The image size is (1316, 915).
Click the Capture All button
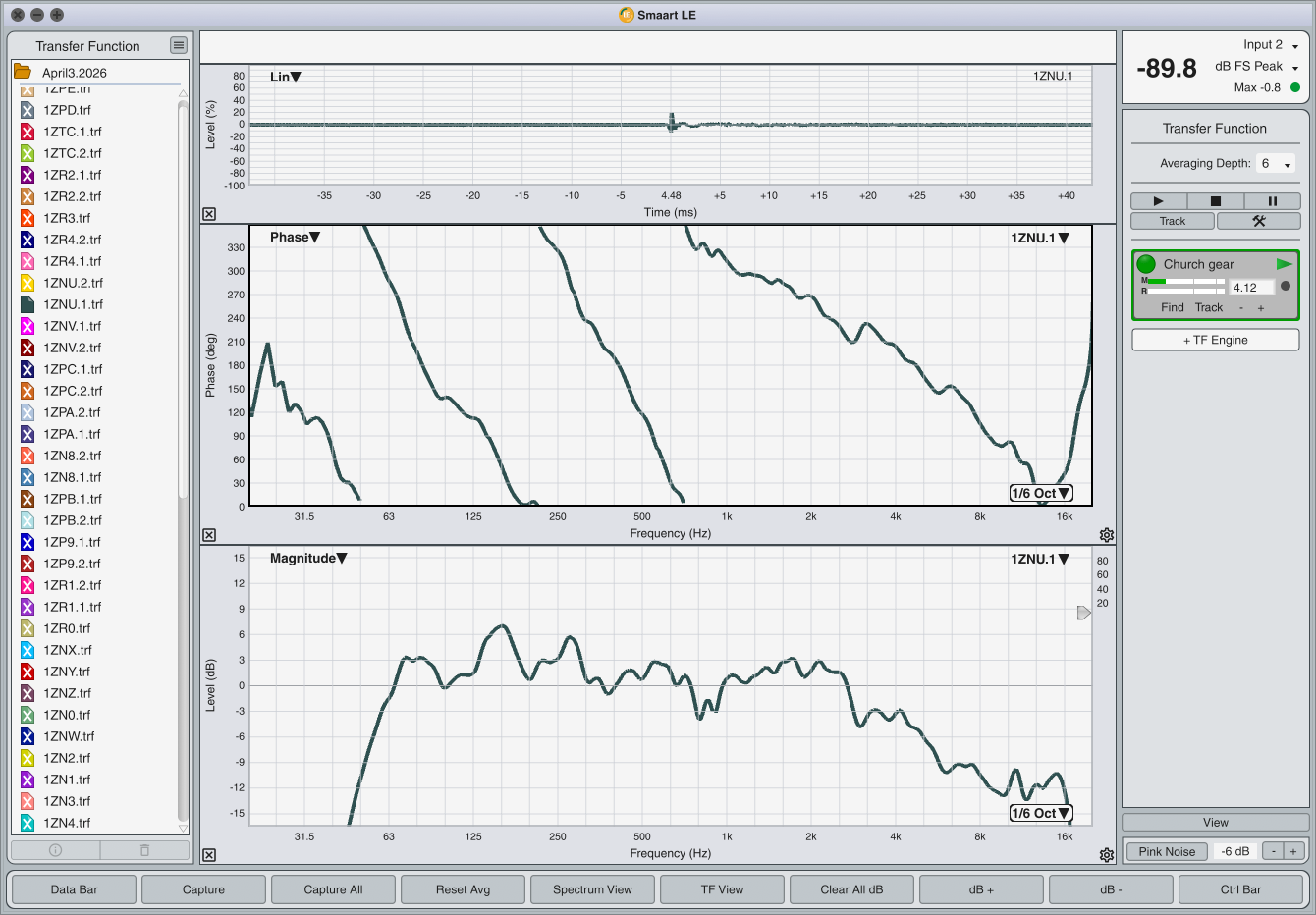(333, 889)
